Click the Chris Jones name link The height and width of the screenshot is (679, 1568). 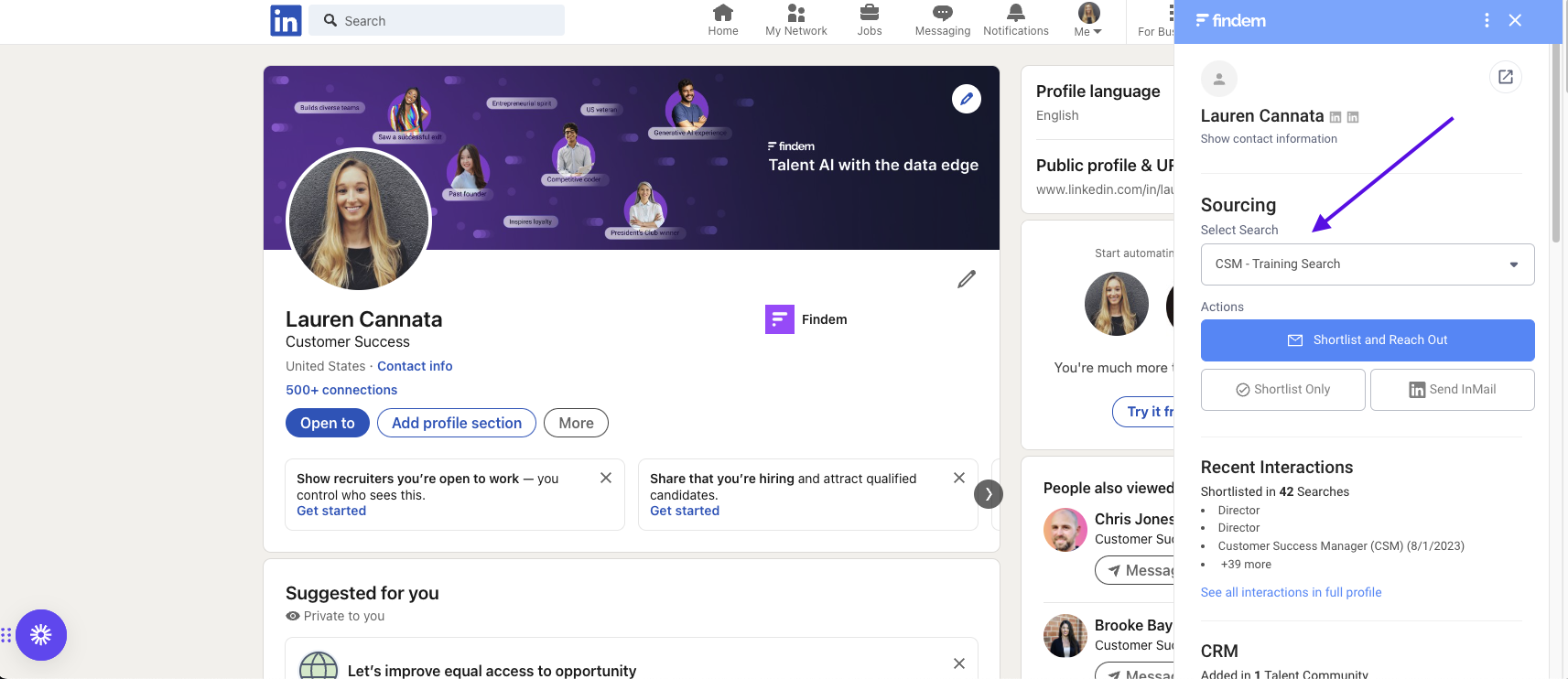point(1134,519)
